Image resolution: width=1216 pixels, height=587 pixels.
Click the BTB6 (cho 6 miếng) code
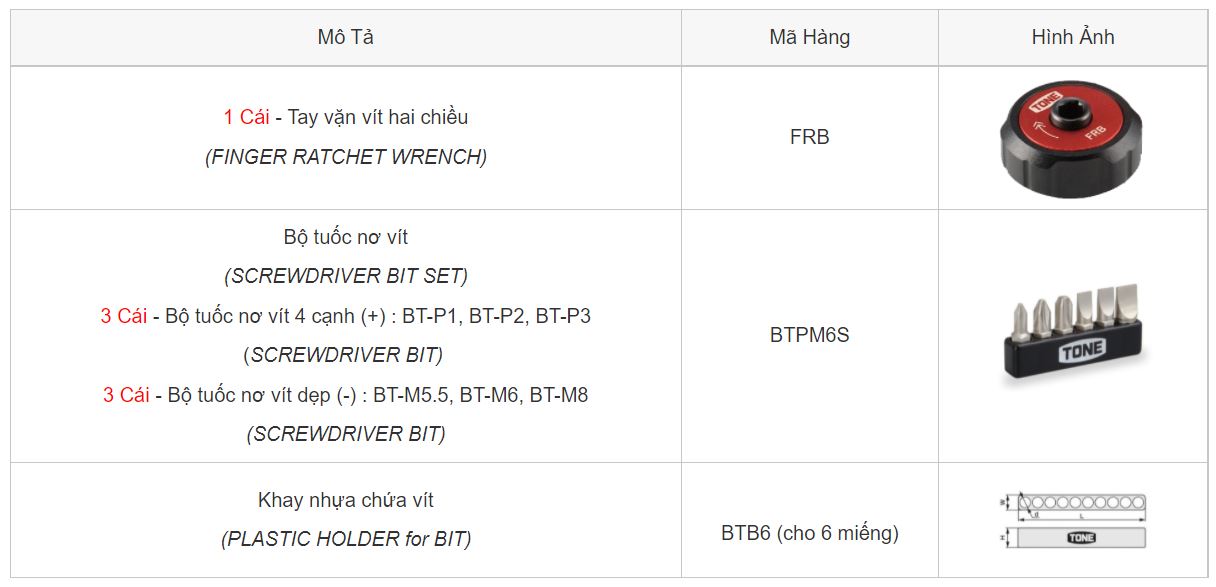809,533
